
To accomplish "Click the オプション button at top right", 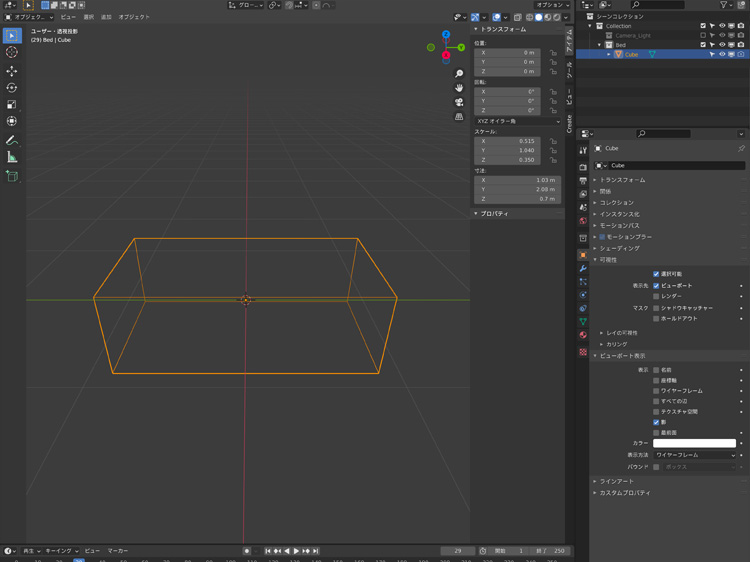I will point(552,5).
